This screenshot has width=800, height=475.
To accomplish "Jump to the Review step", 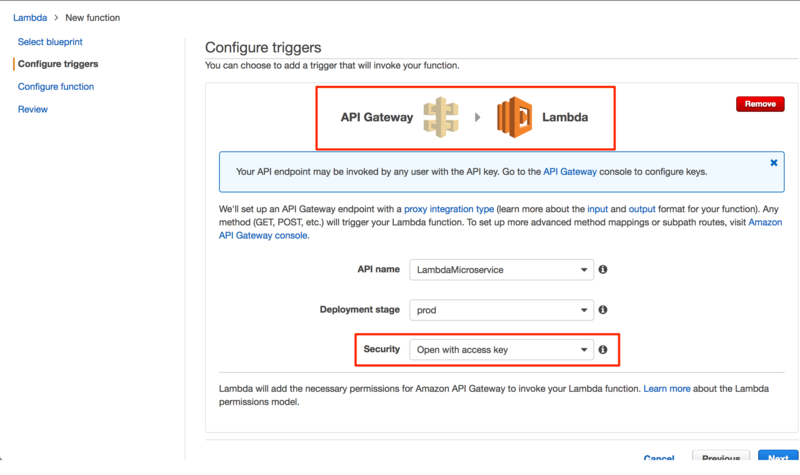I will [x=33, y=109].
